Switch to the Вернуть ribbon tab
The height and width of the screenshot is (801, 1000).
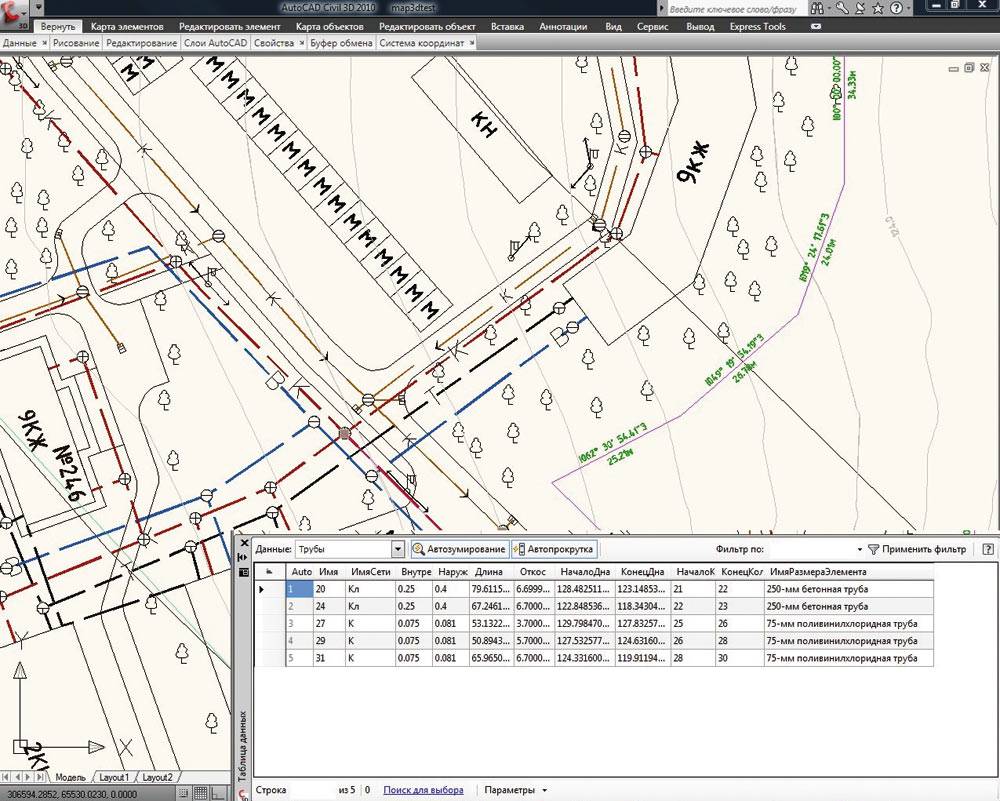click(57, 27)
